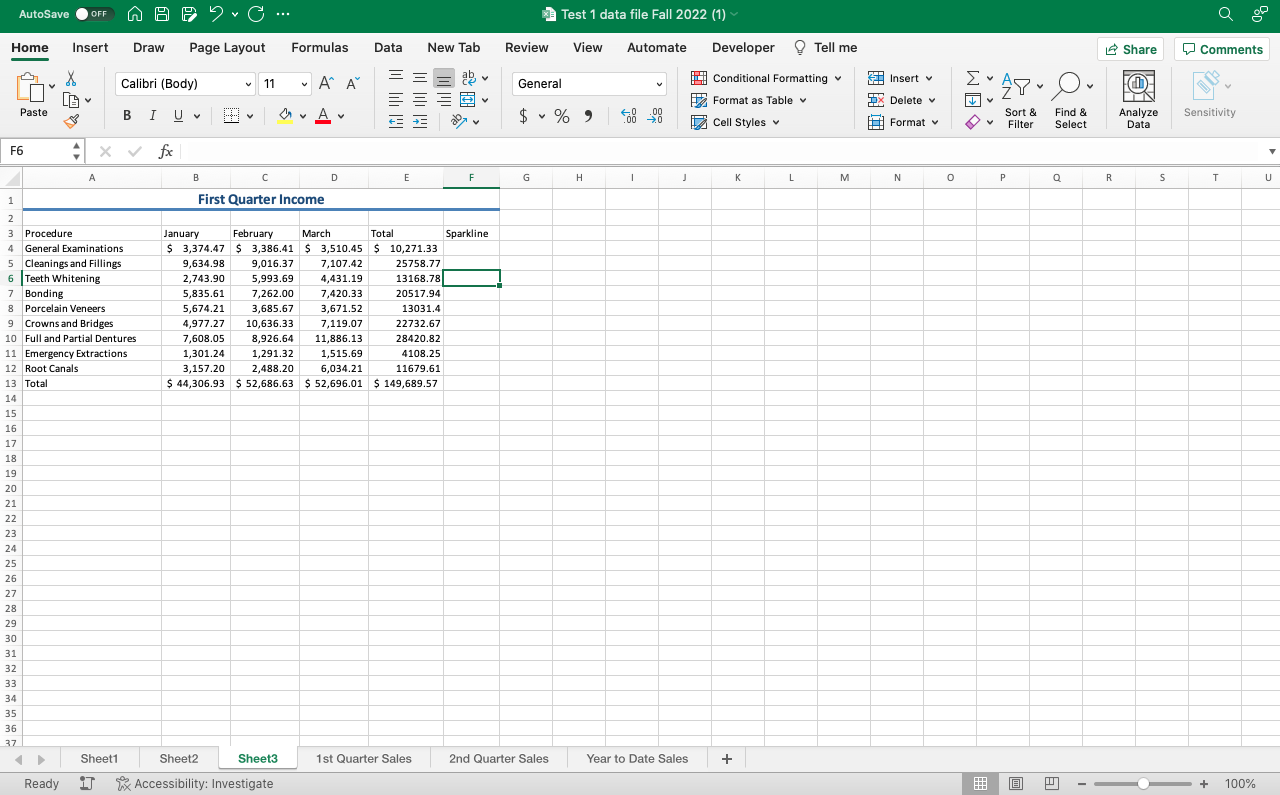Decrease font size with smaller A
Viewport: 1280px width, 795px height.
click(x=351, y=84)
